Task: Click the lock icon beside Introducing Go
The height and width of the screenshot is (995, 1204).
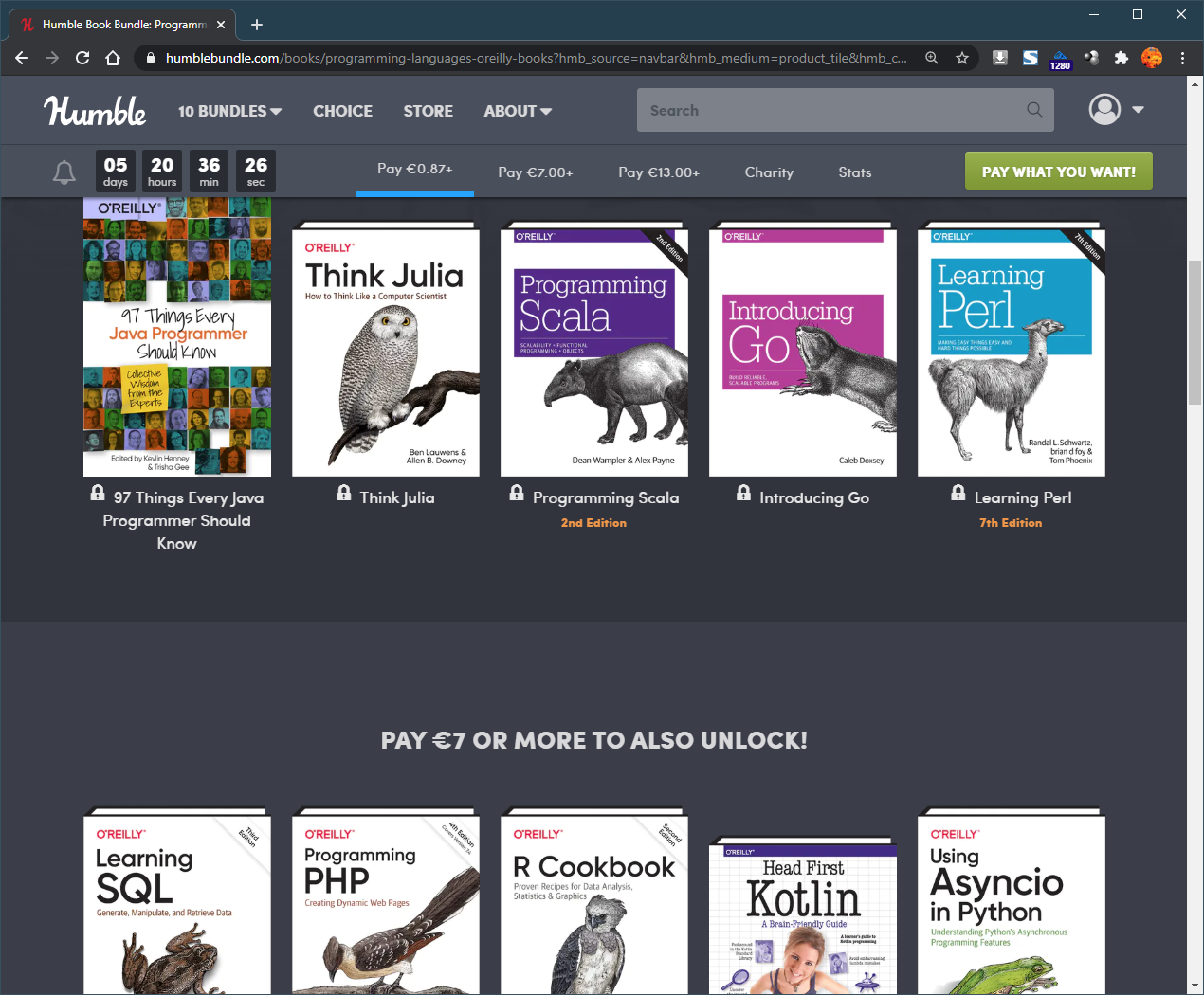Action: click(744, 493)
